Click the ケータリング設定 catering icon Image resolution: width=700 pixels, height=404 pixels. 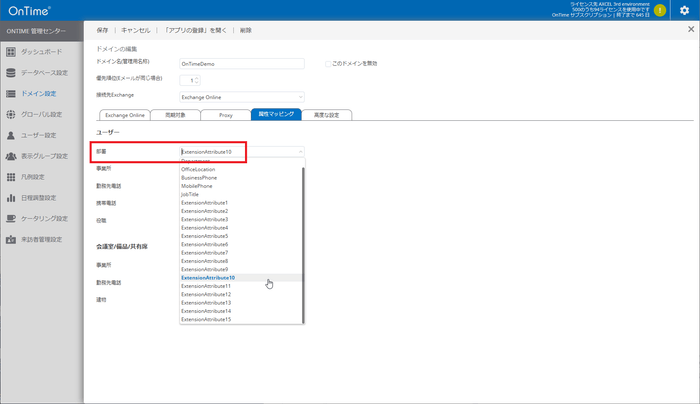pos(11,218)
